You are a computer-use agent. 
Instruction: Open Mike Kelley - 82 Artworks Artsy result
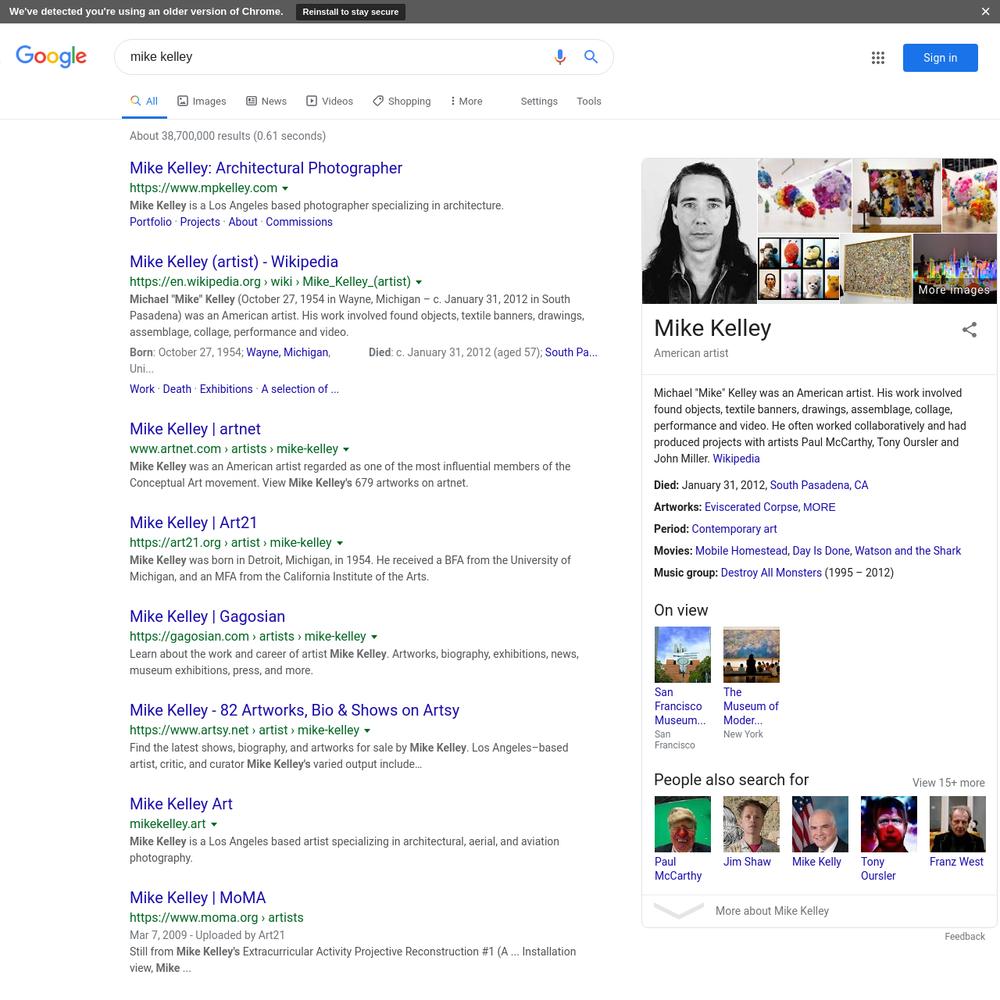[x=294, y=710]
